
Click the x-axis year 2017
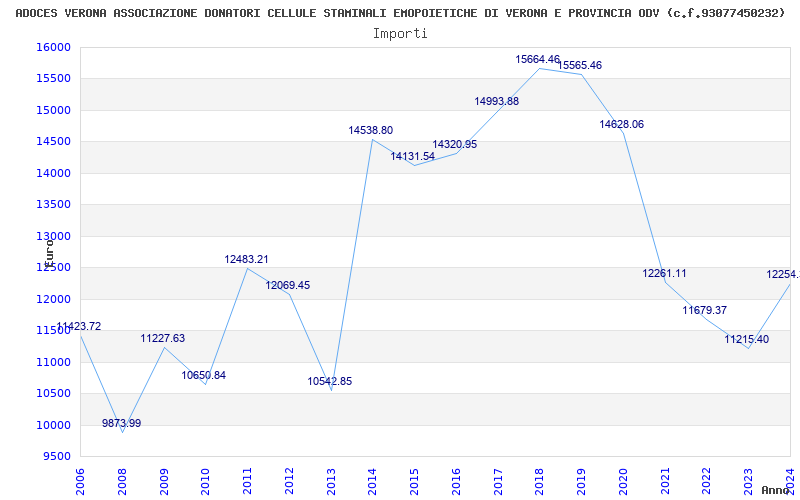(498, 482)
